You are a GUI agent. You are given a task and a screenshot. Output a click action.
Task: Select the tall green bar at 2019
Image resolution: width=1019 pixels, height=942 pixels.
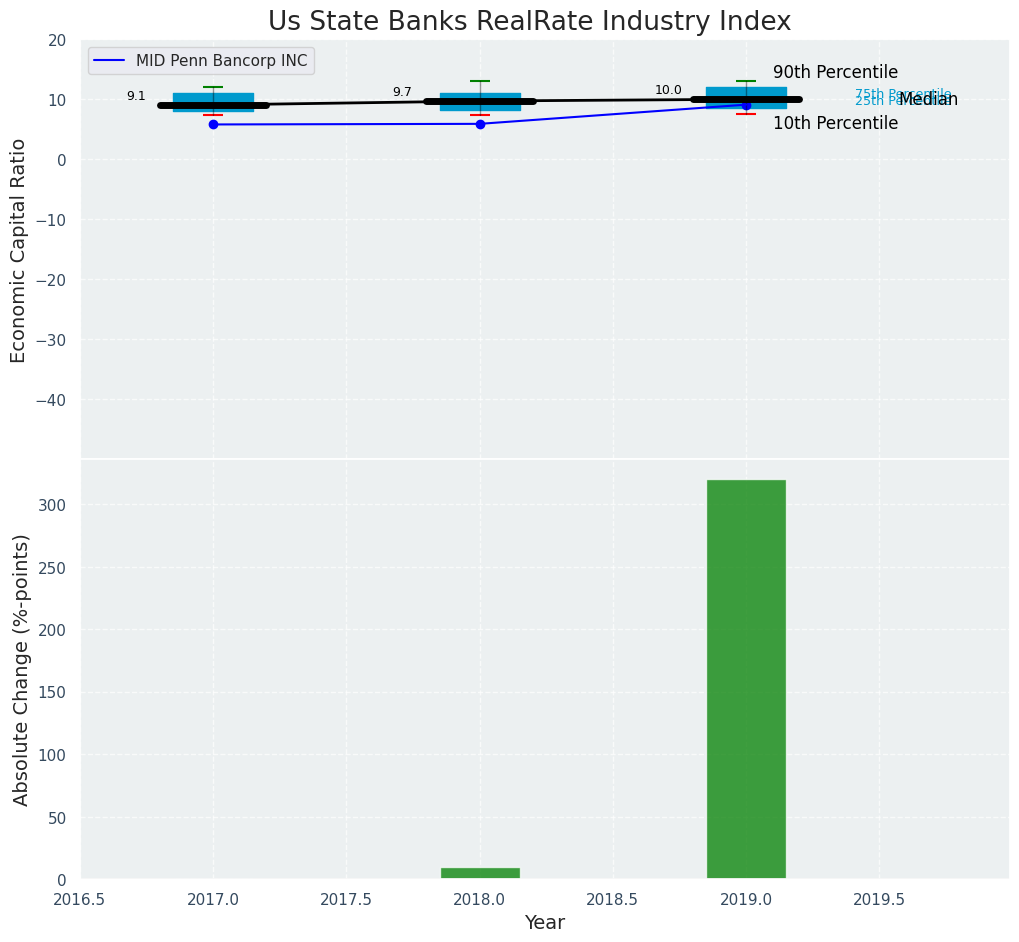pos(746,679)
